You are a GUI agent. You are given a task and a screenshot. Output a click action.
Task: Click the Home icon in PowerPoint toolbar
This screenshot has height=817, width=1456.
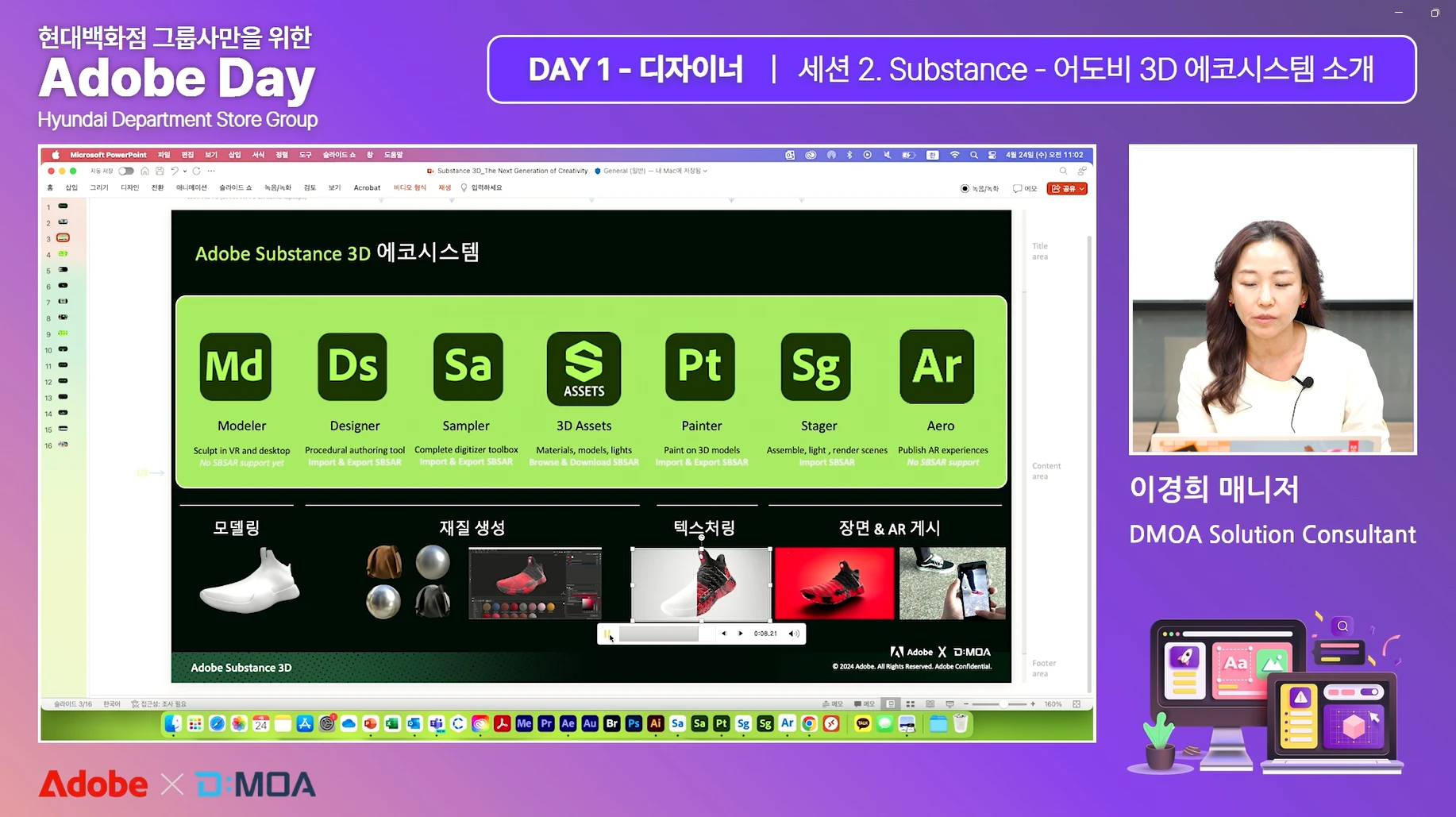click(x=144, y=171)
